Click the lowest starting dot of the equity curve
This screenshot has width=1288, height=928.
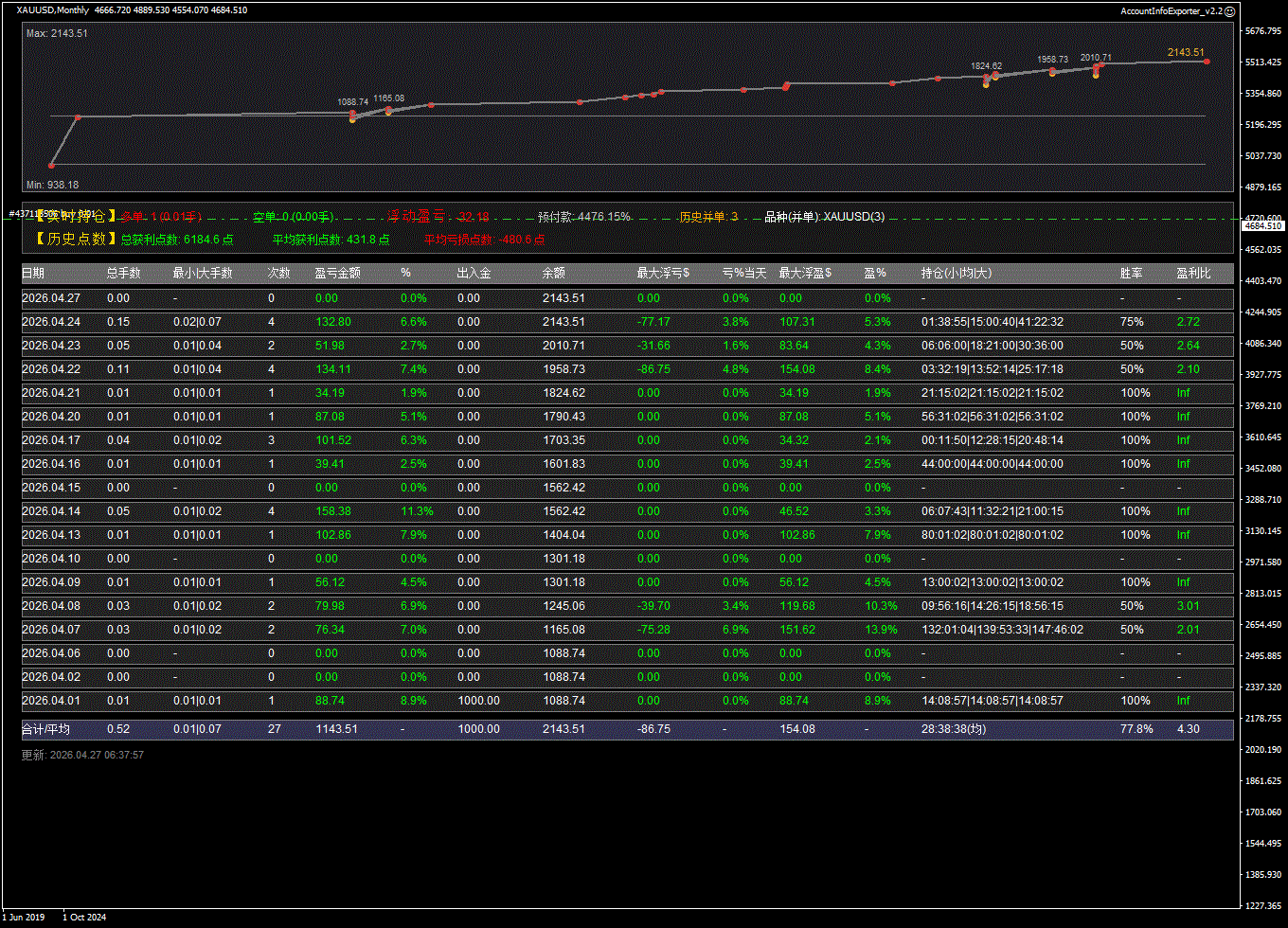51,166
